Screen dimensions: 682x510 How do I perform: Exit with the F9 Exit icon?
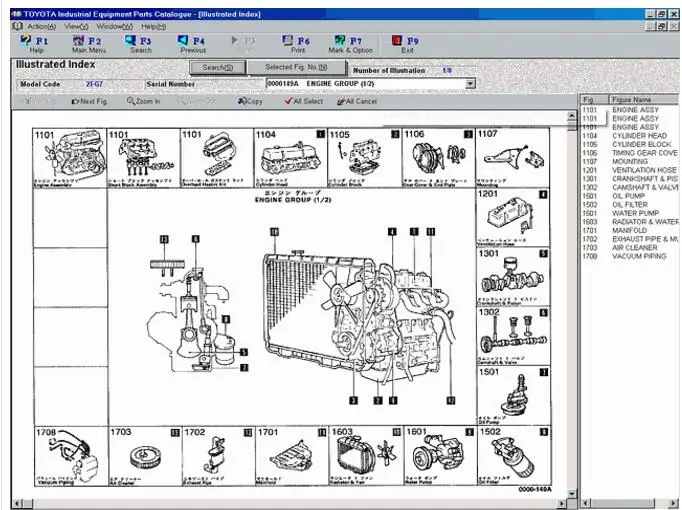tap(406, 44)
